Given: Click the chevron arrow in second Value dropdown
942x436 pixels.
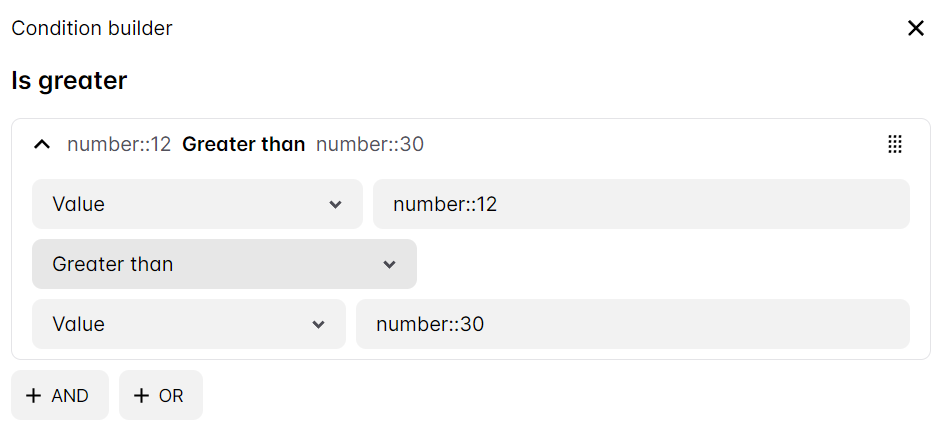Looking at the screenshot, I should point(318,324).
